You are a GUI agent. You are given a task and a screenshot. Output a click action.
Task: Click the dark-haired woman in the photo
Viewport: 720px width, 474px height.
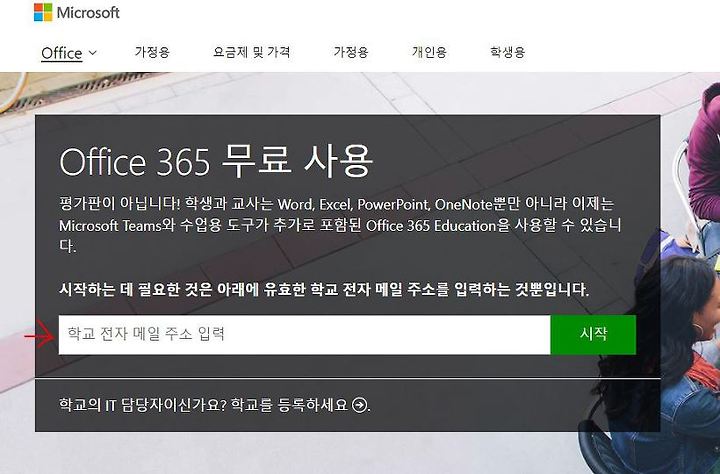(675, 367)
